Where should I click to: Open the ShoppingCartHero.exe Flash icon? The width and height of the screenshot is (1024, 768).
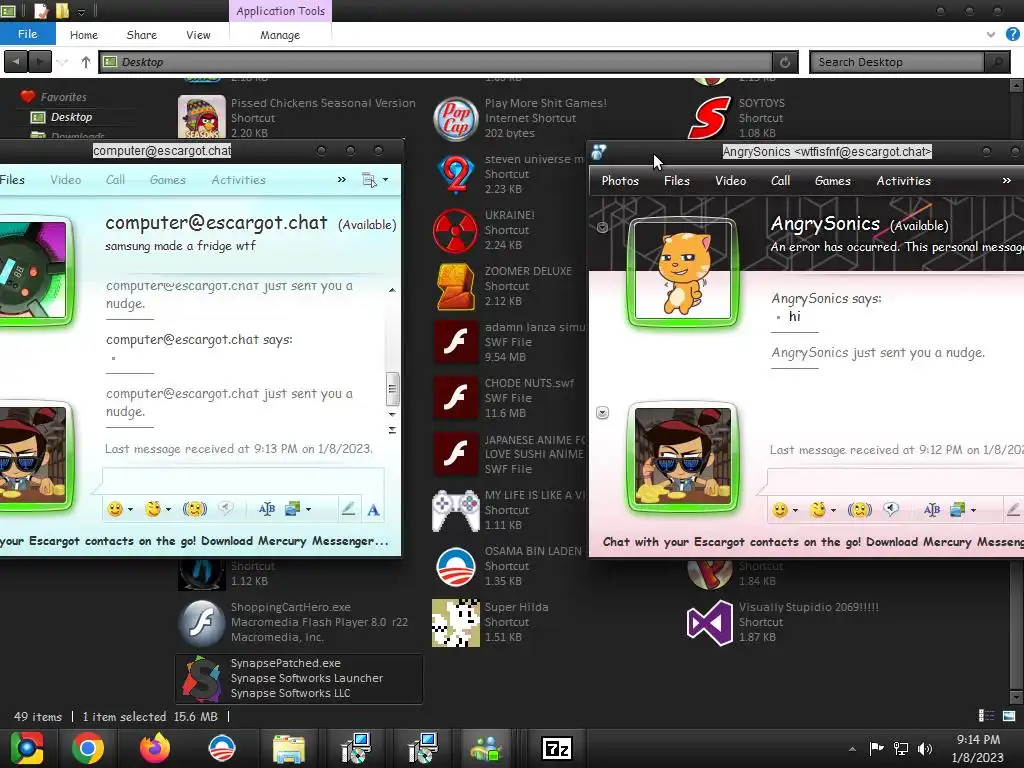click(202, 622)
